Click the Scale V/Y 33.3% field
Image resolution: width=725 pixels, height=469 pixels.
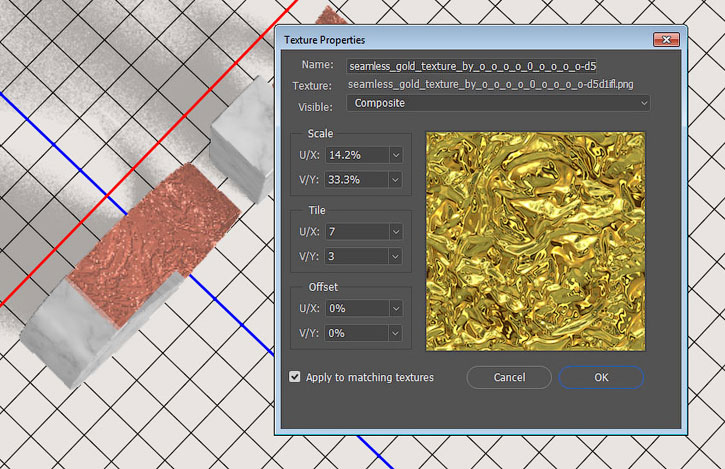click(357, 179)
